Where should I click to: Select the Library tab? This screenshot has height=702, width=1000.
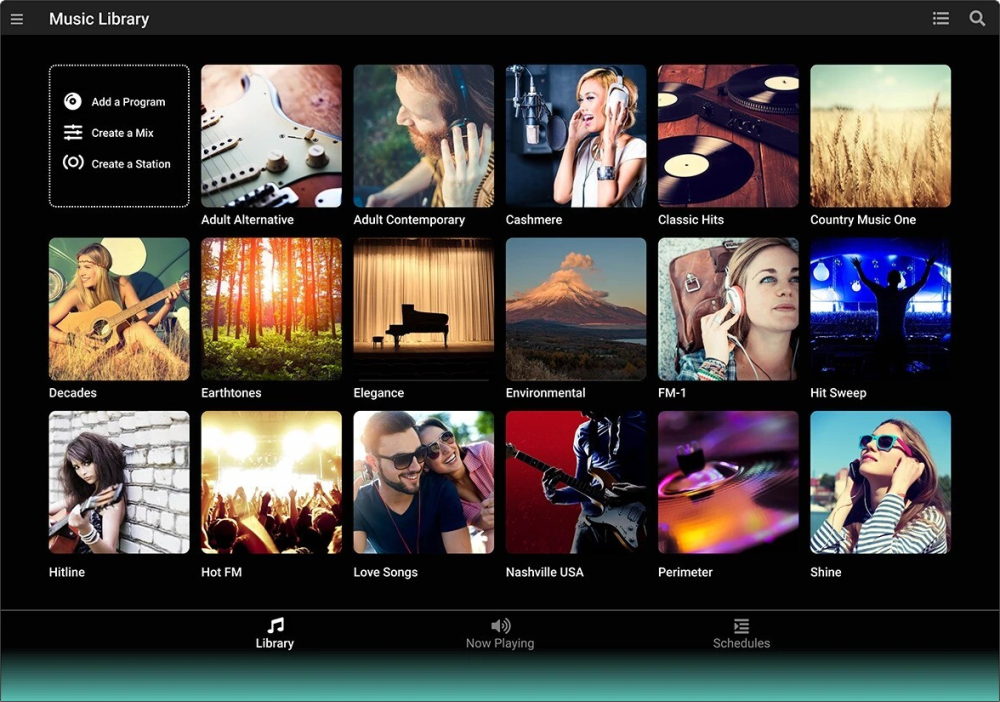pos(273,635)
